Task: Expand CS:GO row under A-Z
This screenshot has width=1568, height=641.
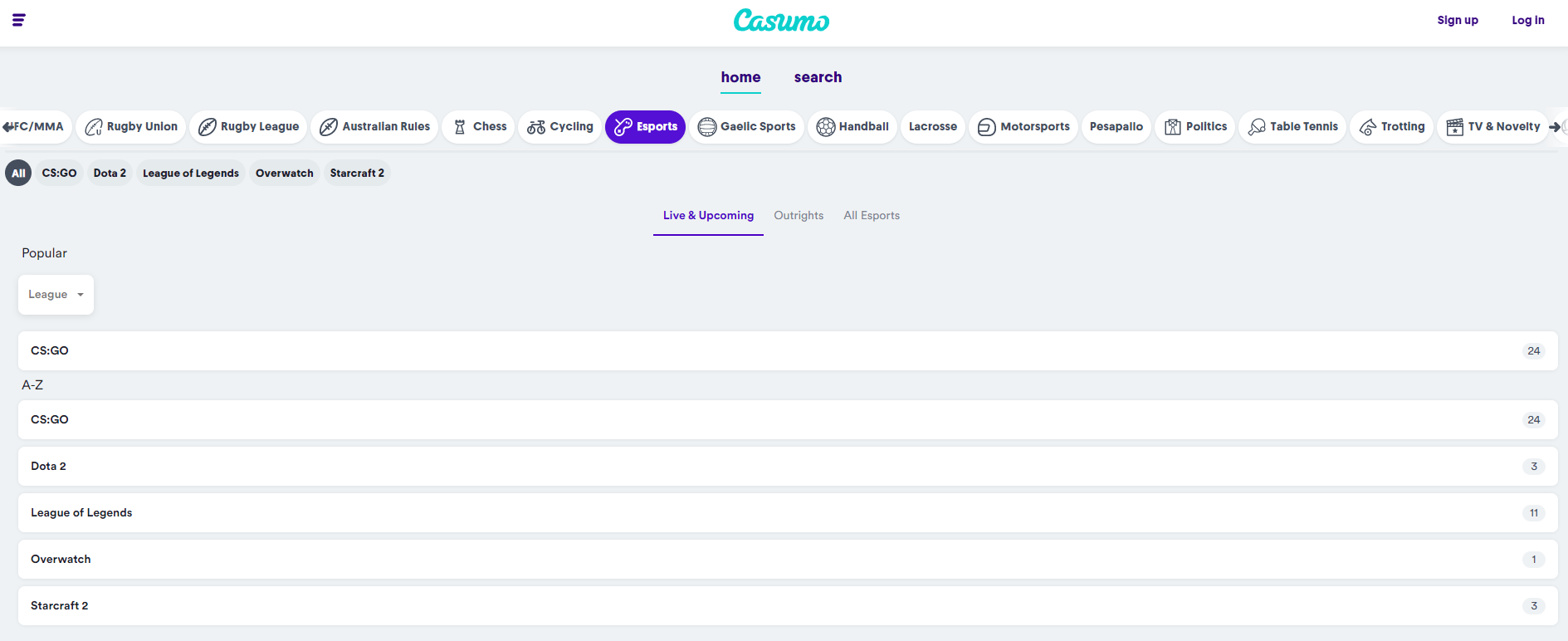Action: [788, 420]
